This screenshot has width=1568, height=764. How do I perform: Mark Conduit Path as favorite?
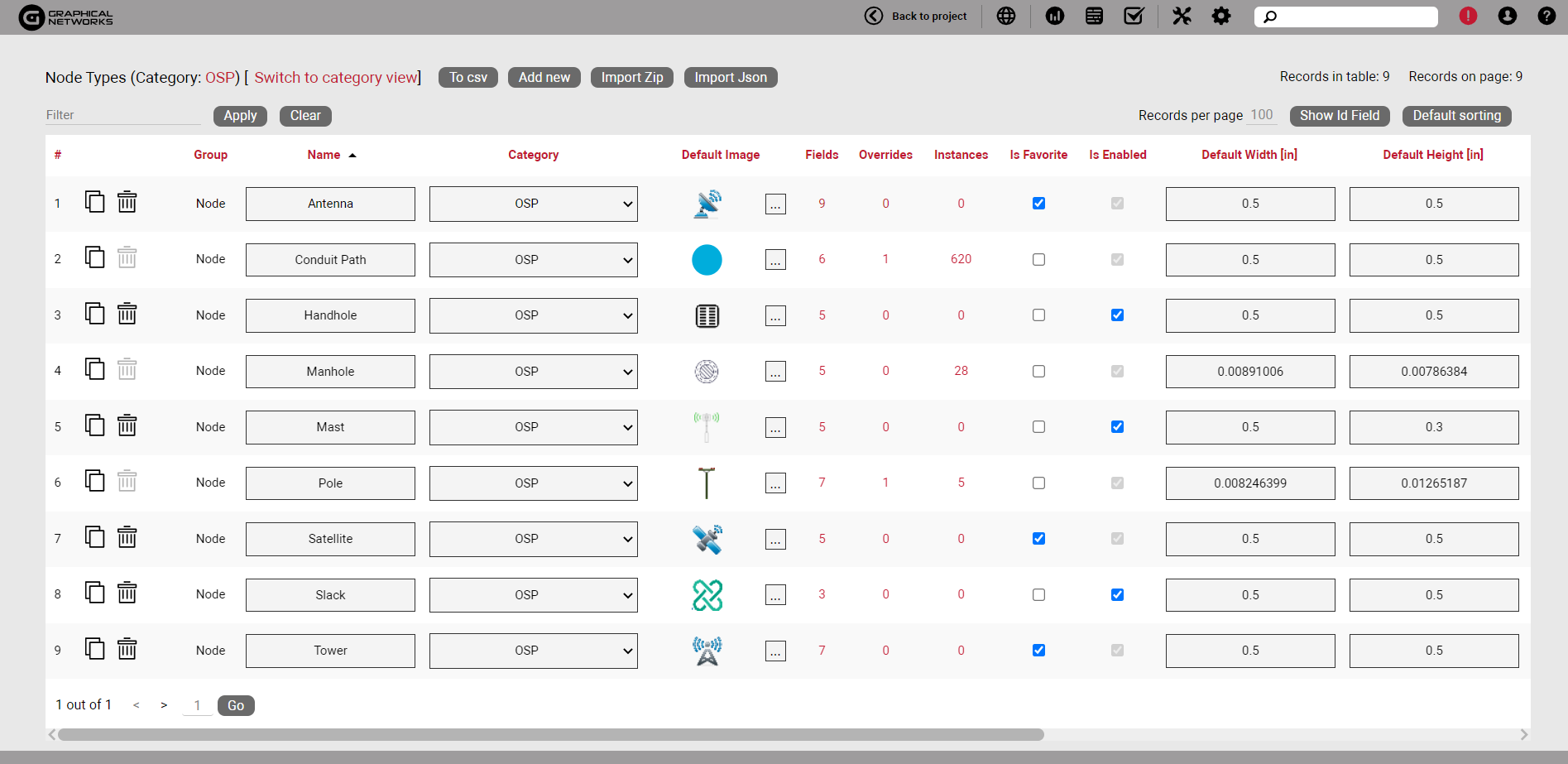pos(1038,260)
